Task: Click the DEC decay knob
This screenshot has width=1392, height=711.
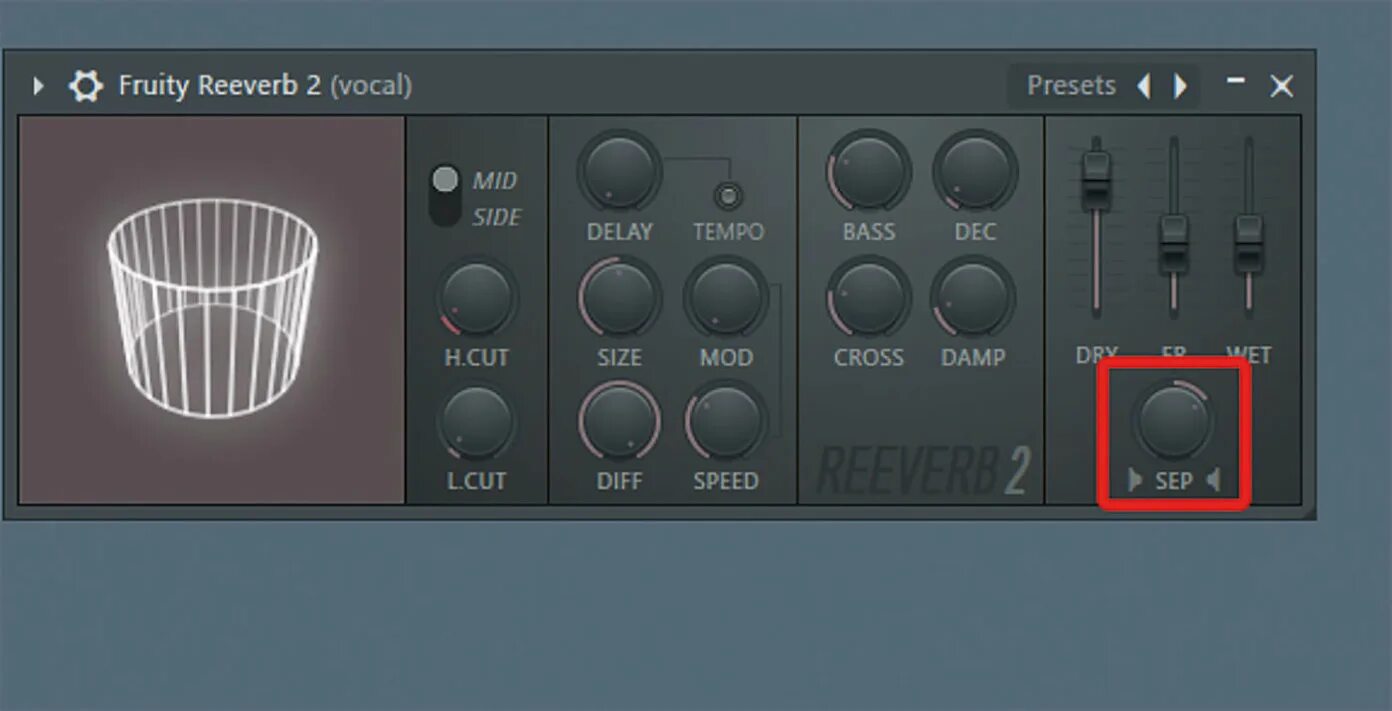Action: [x=975, y=169]
